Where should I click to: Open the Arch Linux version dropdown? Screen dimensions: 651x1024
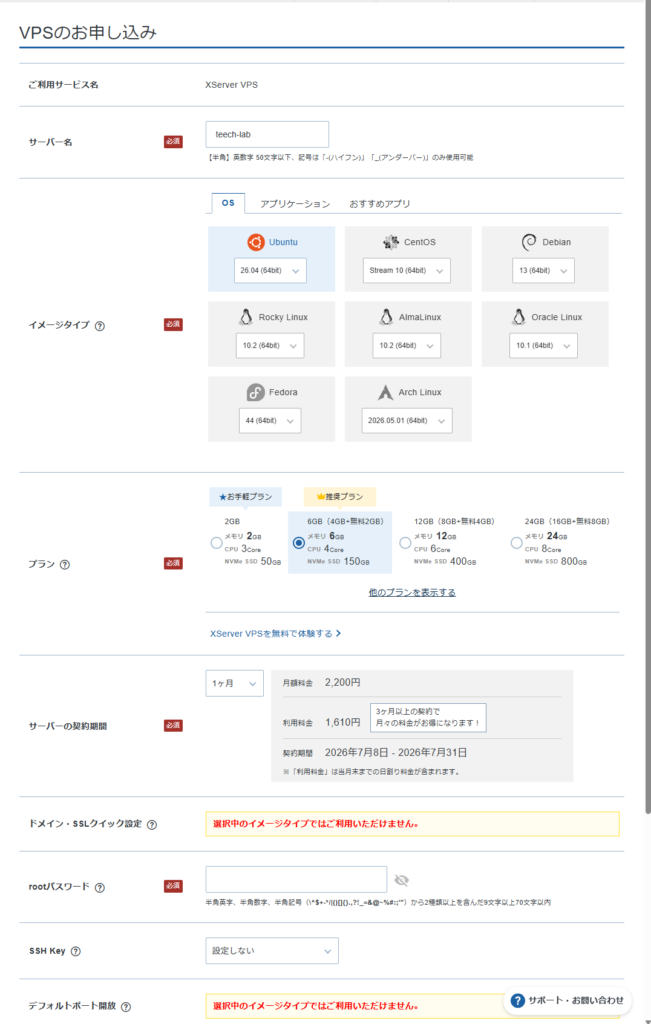pyautogui.click(x=407, y=421)
